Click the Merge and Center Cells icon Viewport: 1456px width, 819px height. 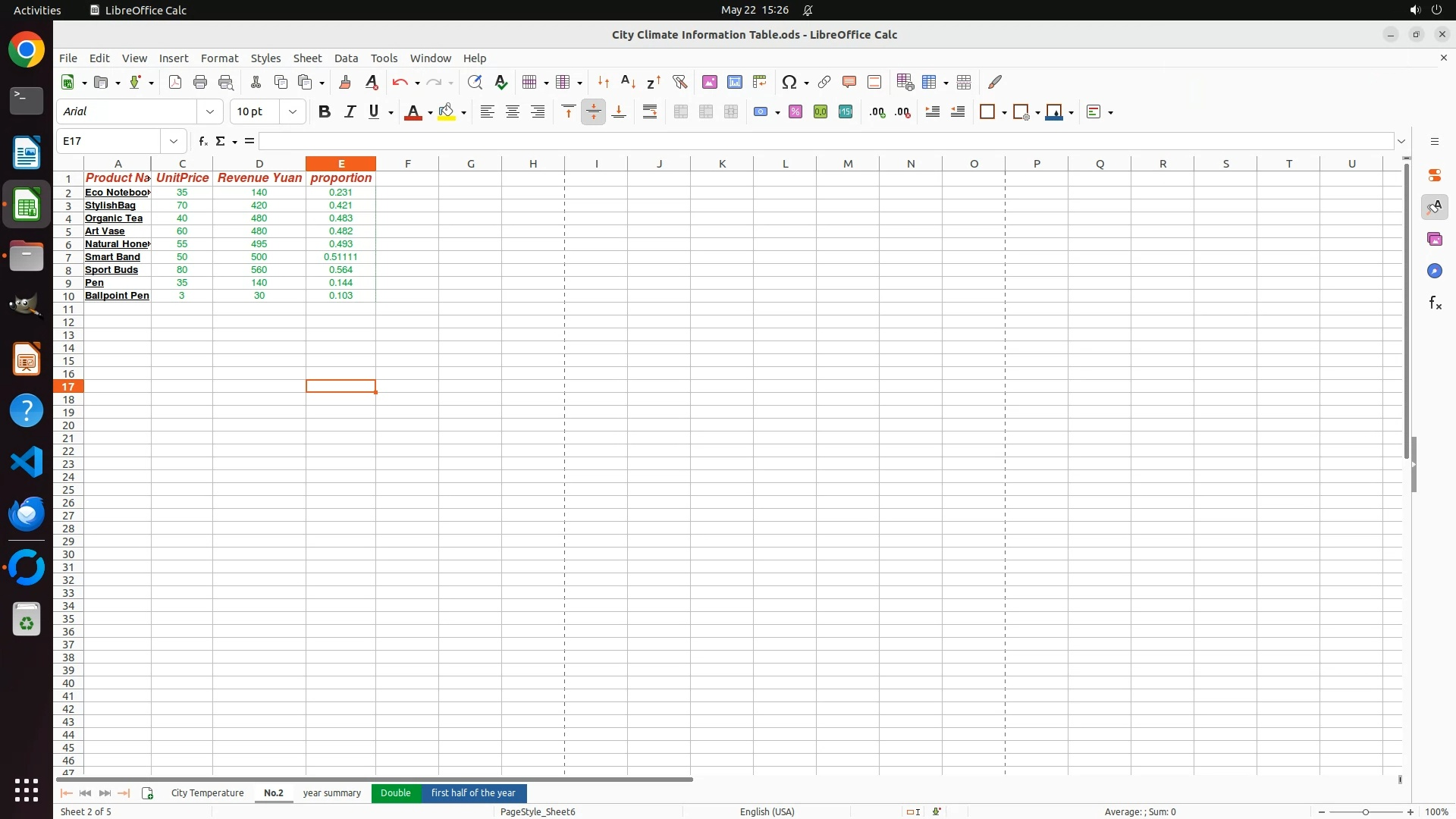pos(680,112)
